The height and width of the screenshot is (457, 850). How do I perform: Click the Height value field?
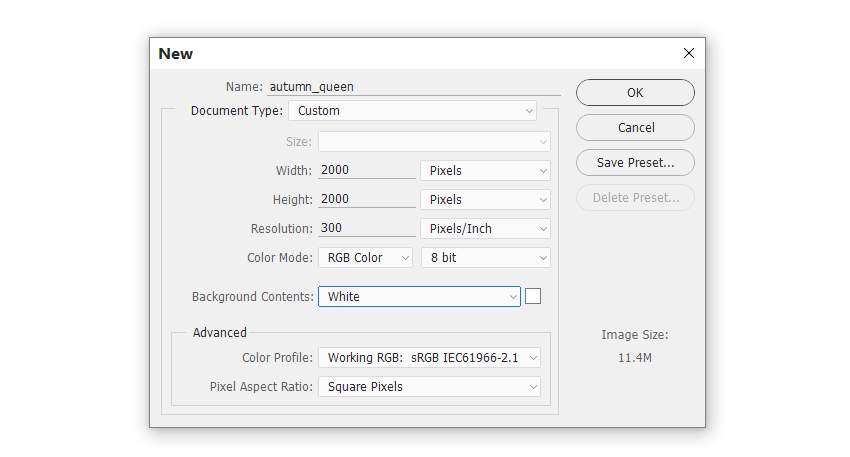(366, 199)
